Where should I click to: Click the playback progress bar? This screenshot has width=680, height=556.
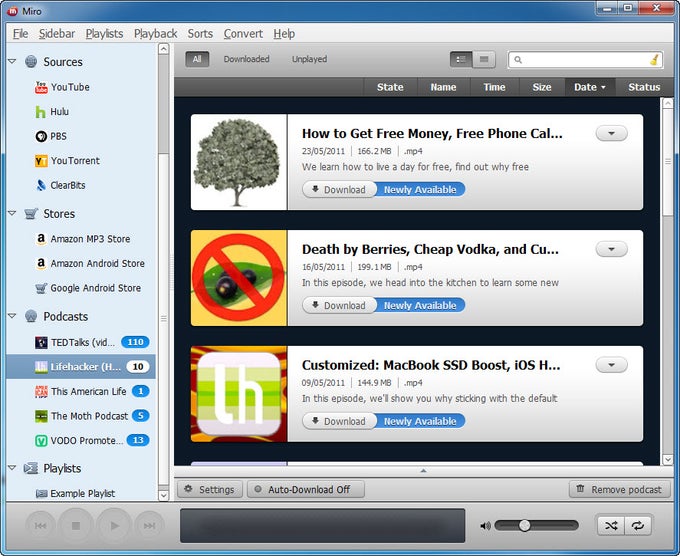322,526
